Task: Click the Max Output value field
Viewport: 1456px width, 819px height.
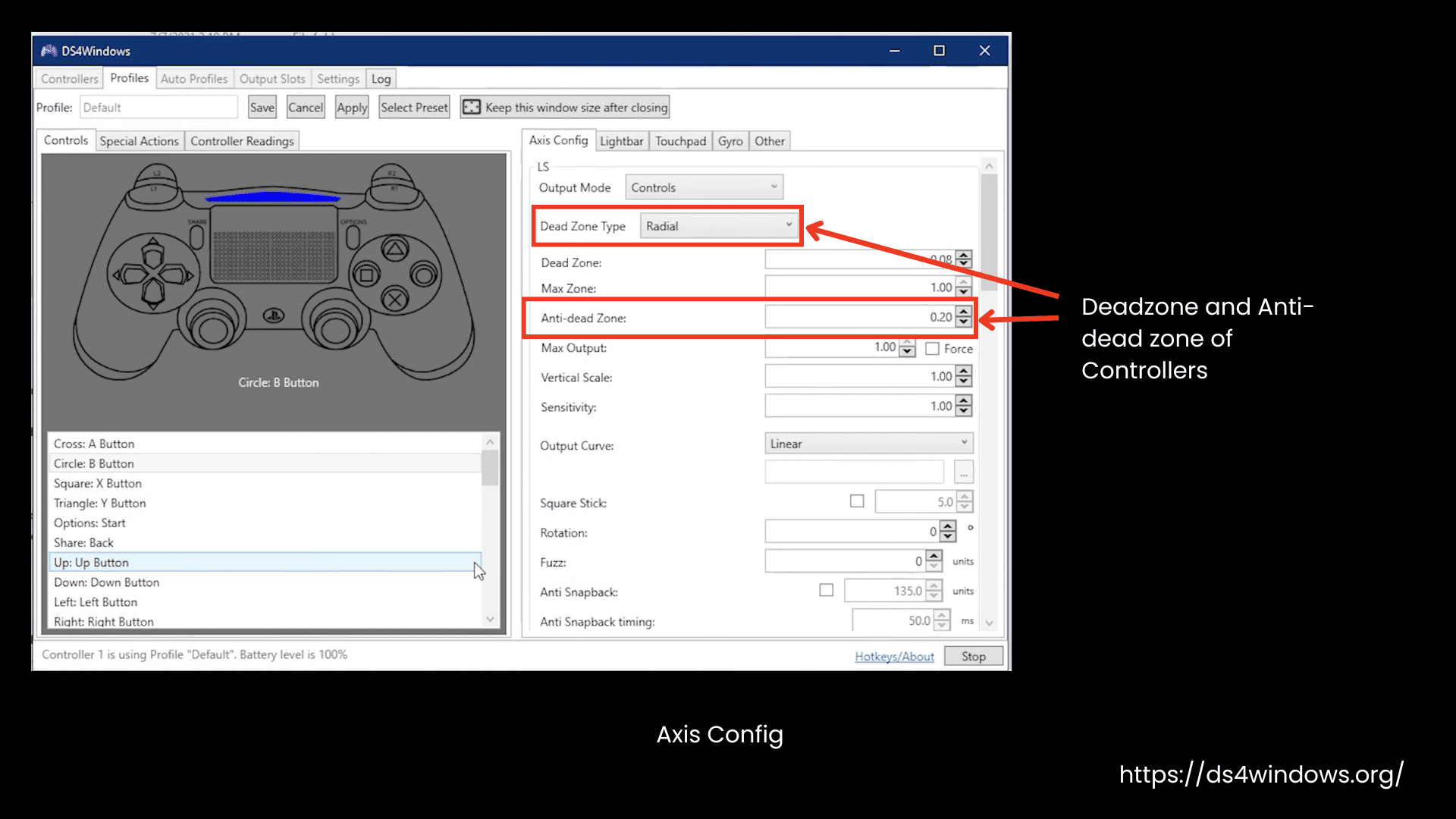Action: pyautogui.click(x=832, y=347)
